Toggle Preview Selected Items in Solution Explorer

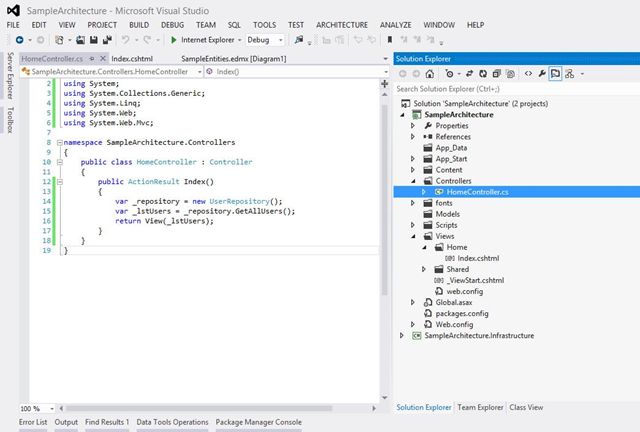pos(555,73)
